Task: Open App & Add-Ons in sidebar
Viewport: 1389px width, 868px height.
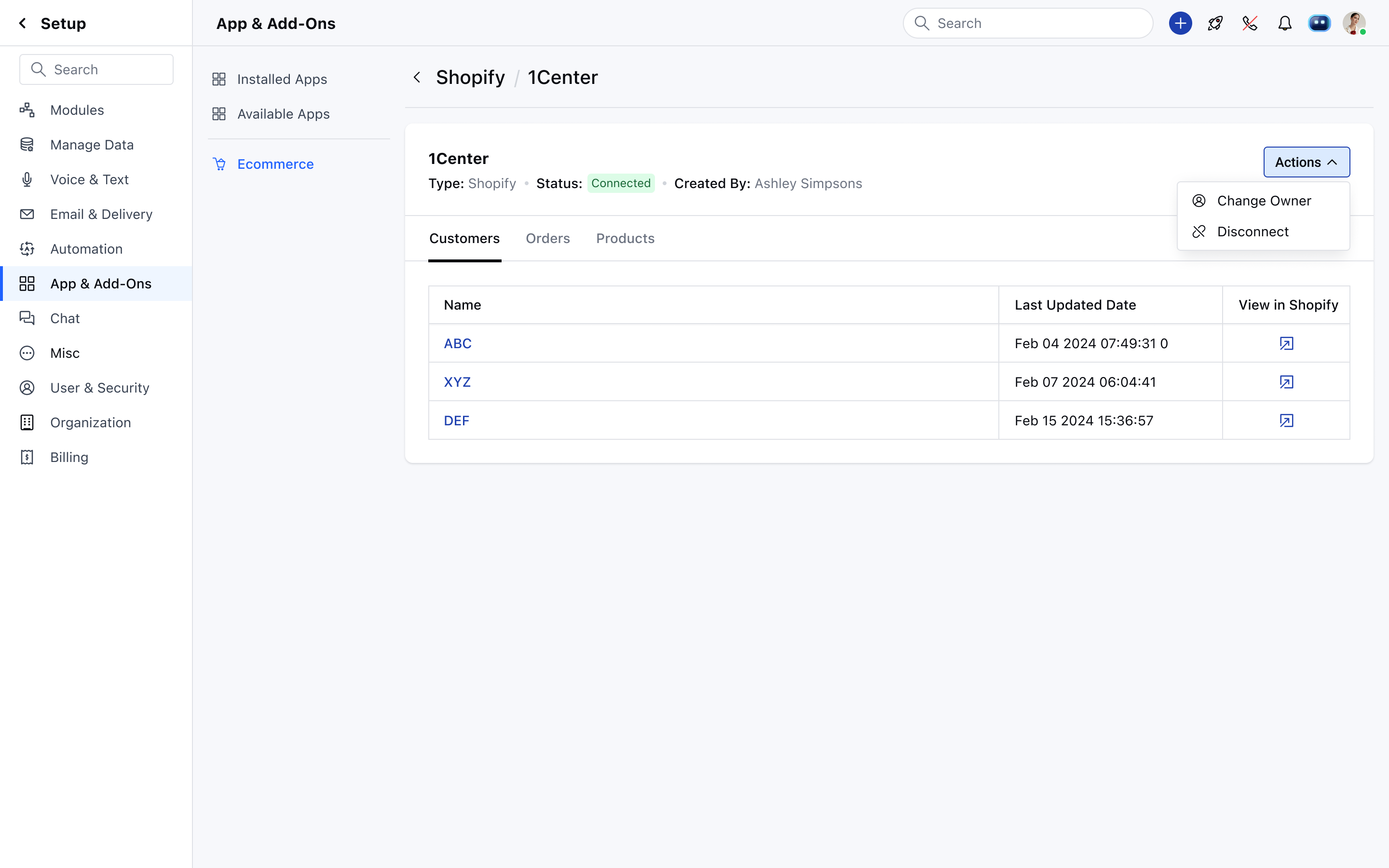Action: click(x=96, y=284)
